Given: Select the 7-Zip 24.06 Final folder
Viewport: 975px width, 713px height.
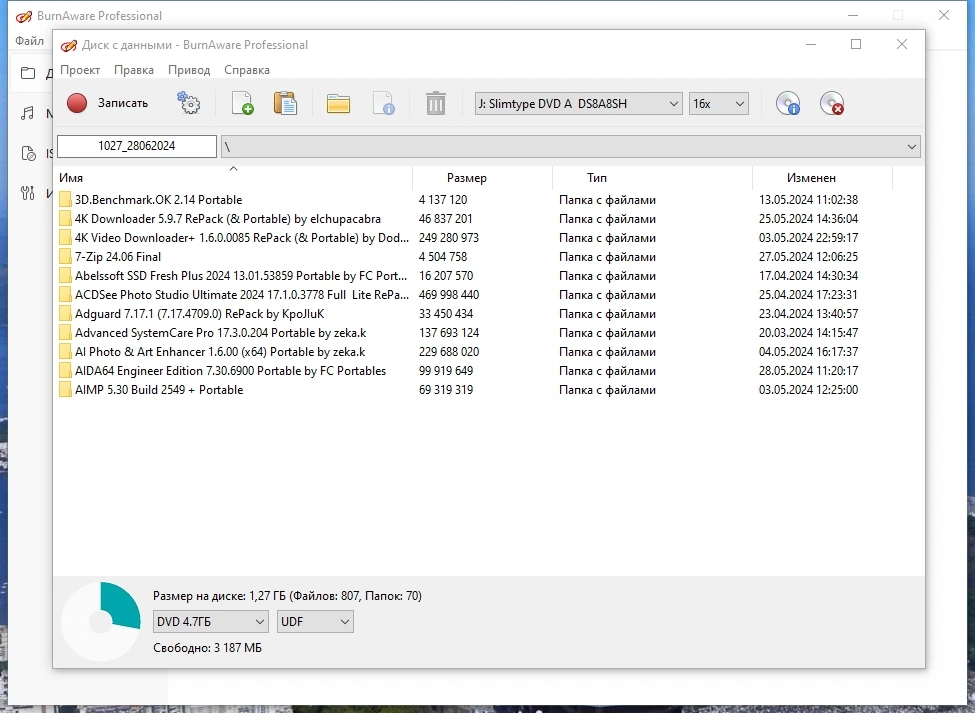Looking at the screenshot, I should 118,257.
